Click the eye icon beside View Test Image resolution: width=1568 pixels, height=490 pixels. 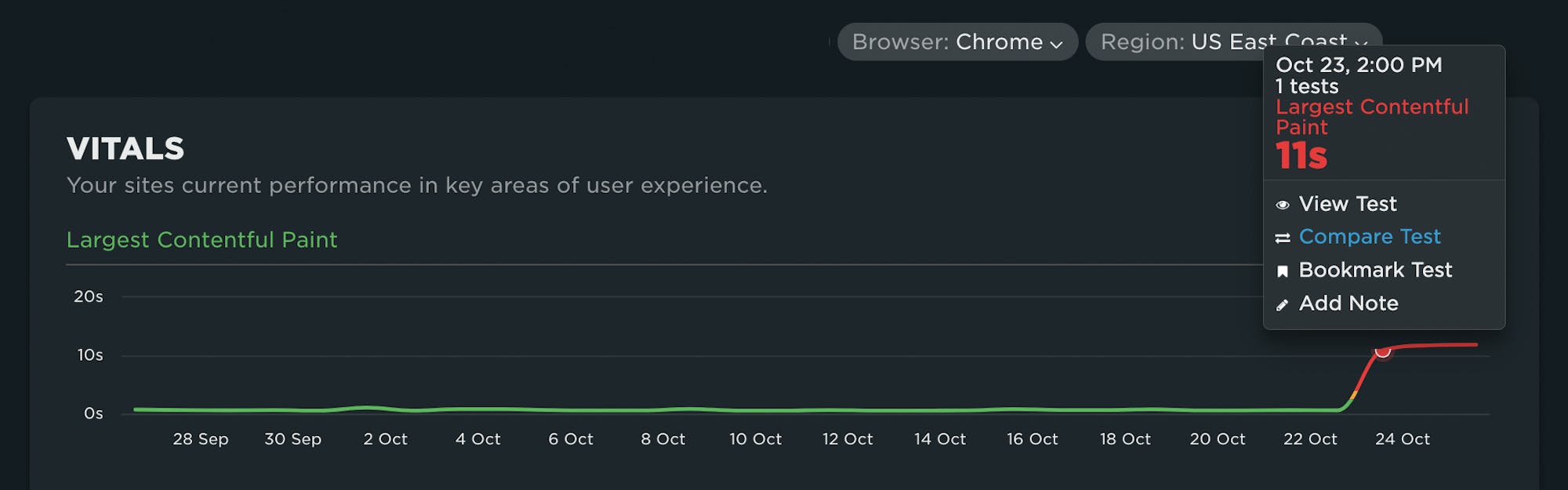pos(1283,205)
